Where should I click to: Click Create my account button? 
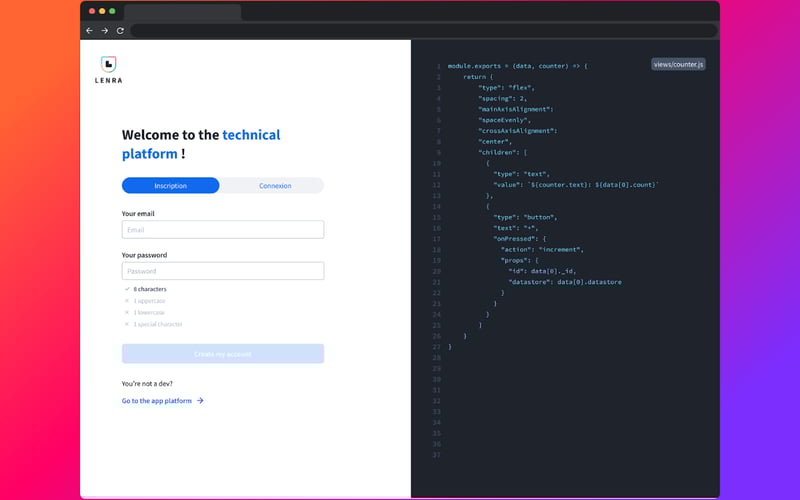coord(223,354)
